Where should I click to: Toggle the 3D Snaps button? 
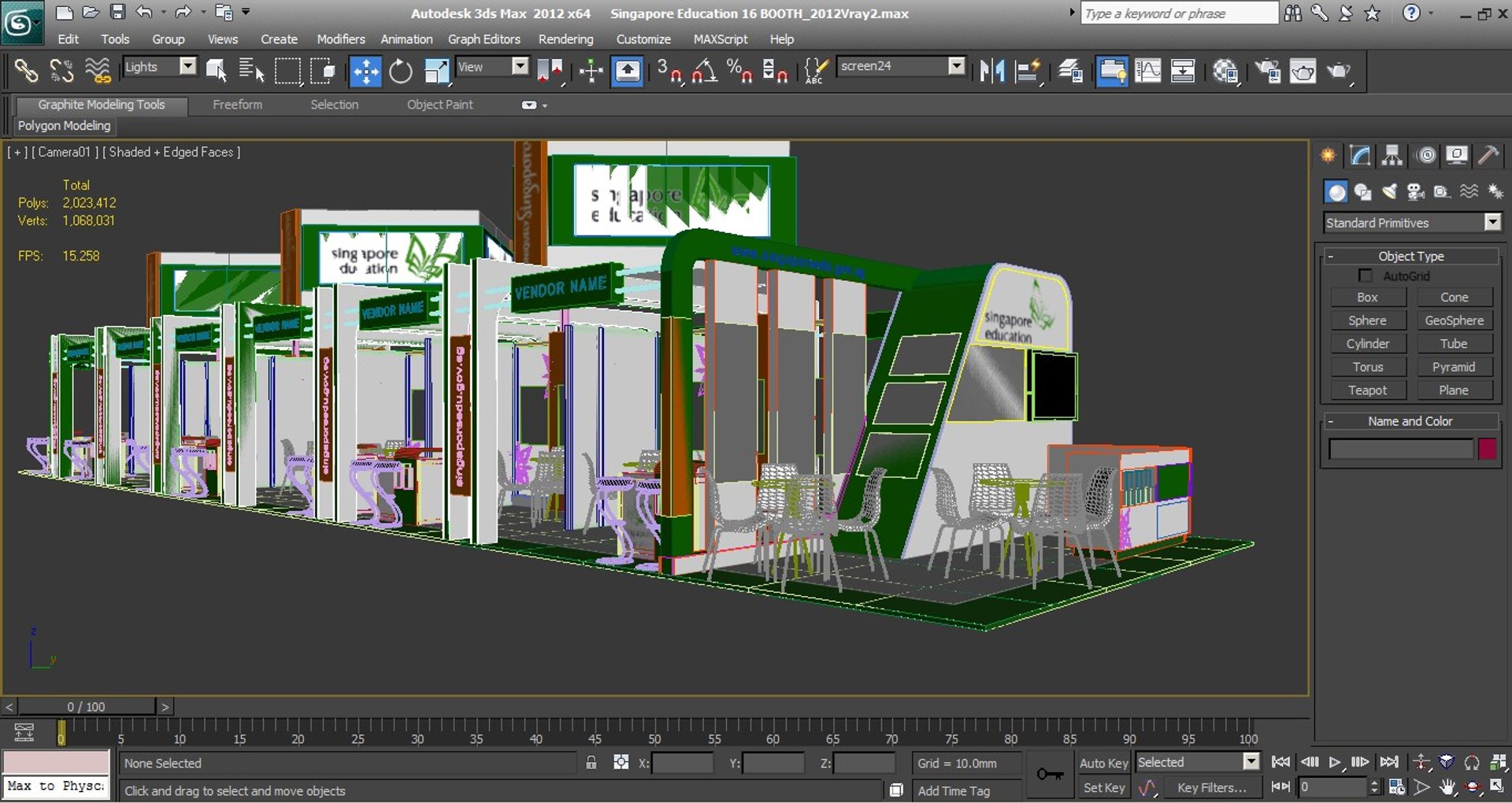(669, 71)
